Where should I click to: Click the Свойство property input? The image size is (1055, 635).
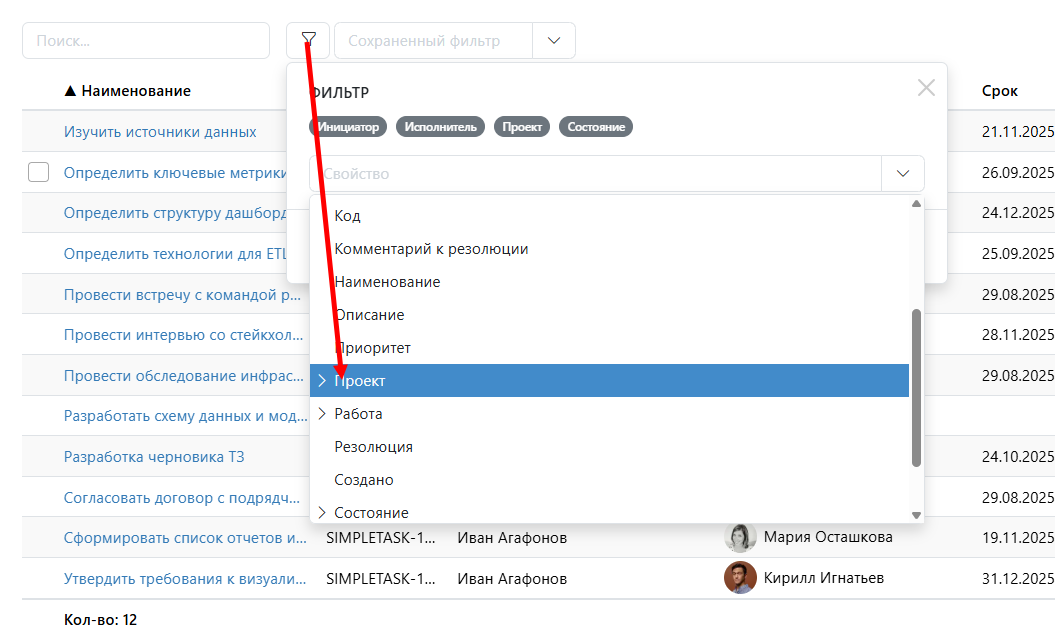pyautogui.click(x=595, y=174)
